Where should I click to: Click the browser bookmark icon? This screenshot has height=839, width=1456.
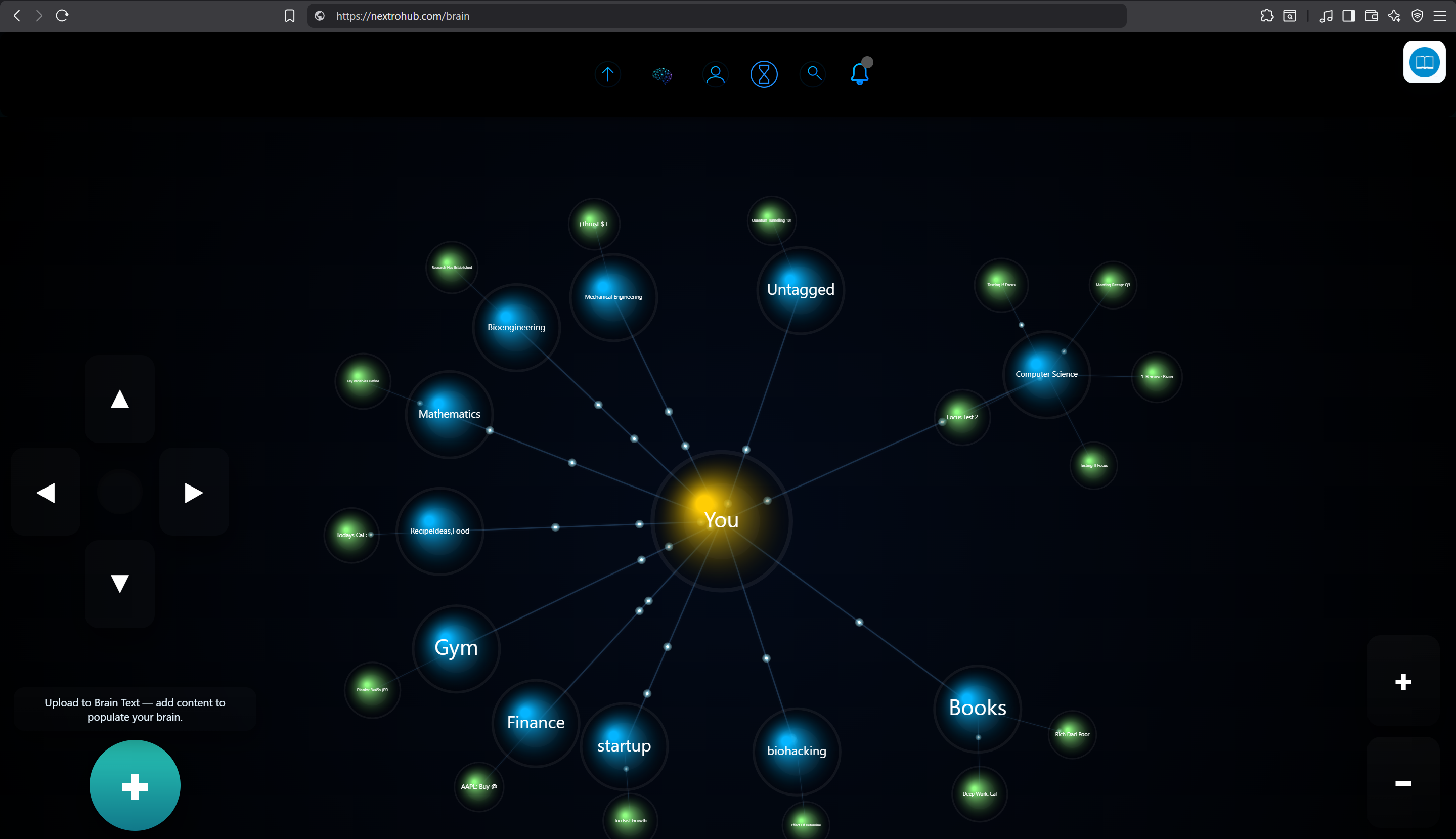pos(290,16)
